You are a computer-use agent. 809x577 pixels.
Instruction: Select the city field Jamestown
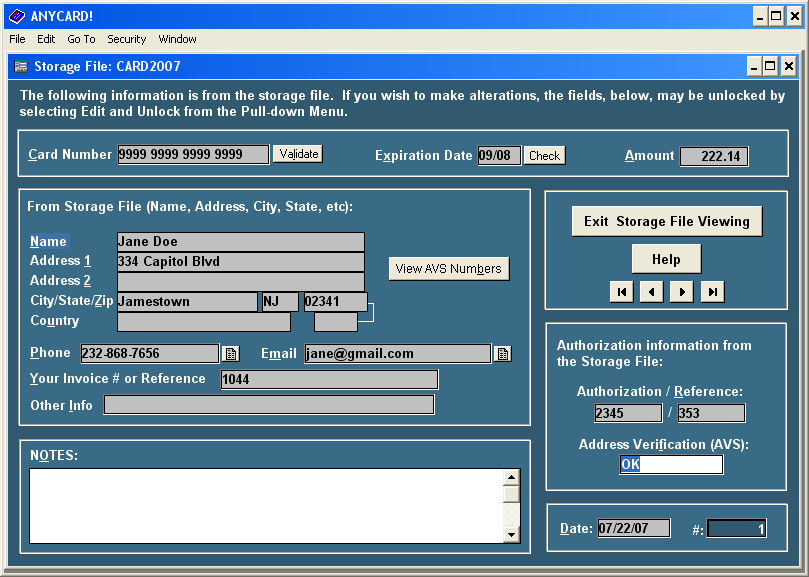(x=187, y=302)
